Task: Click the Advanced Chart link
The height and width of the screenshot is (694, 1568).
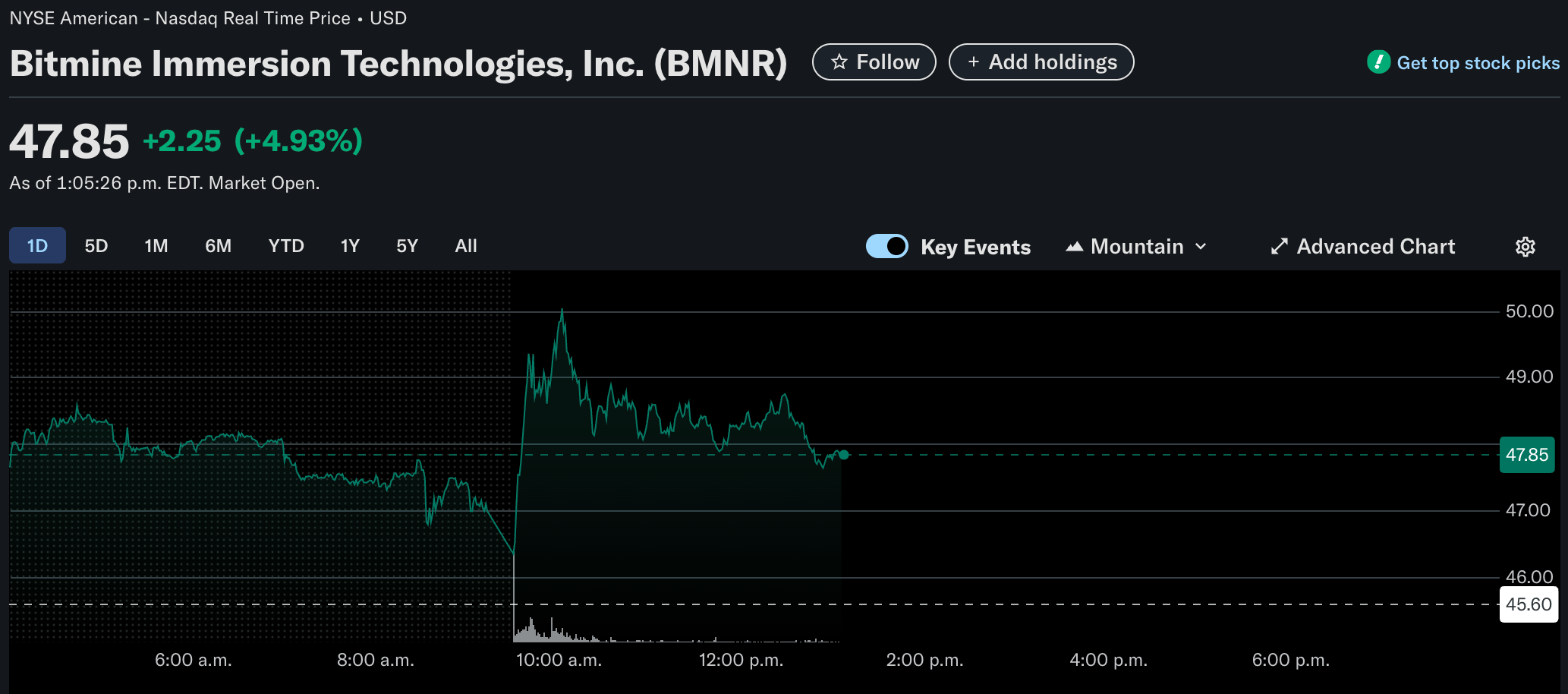Action: 1376,247
